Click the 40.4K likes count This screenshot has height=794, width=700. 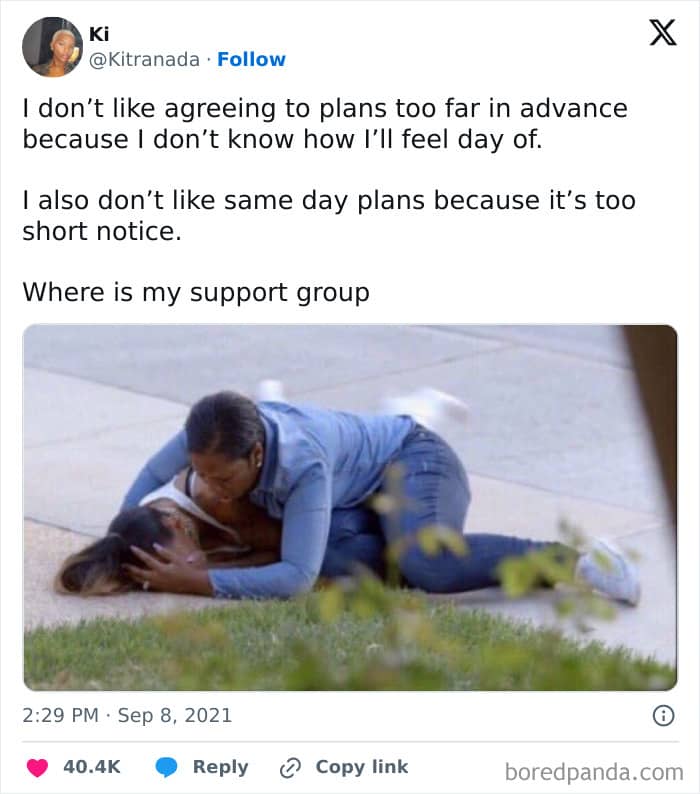pos(92,767)
